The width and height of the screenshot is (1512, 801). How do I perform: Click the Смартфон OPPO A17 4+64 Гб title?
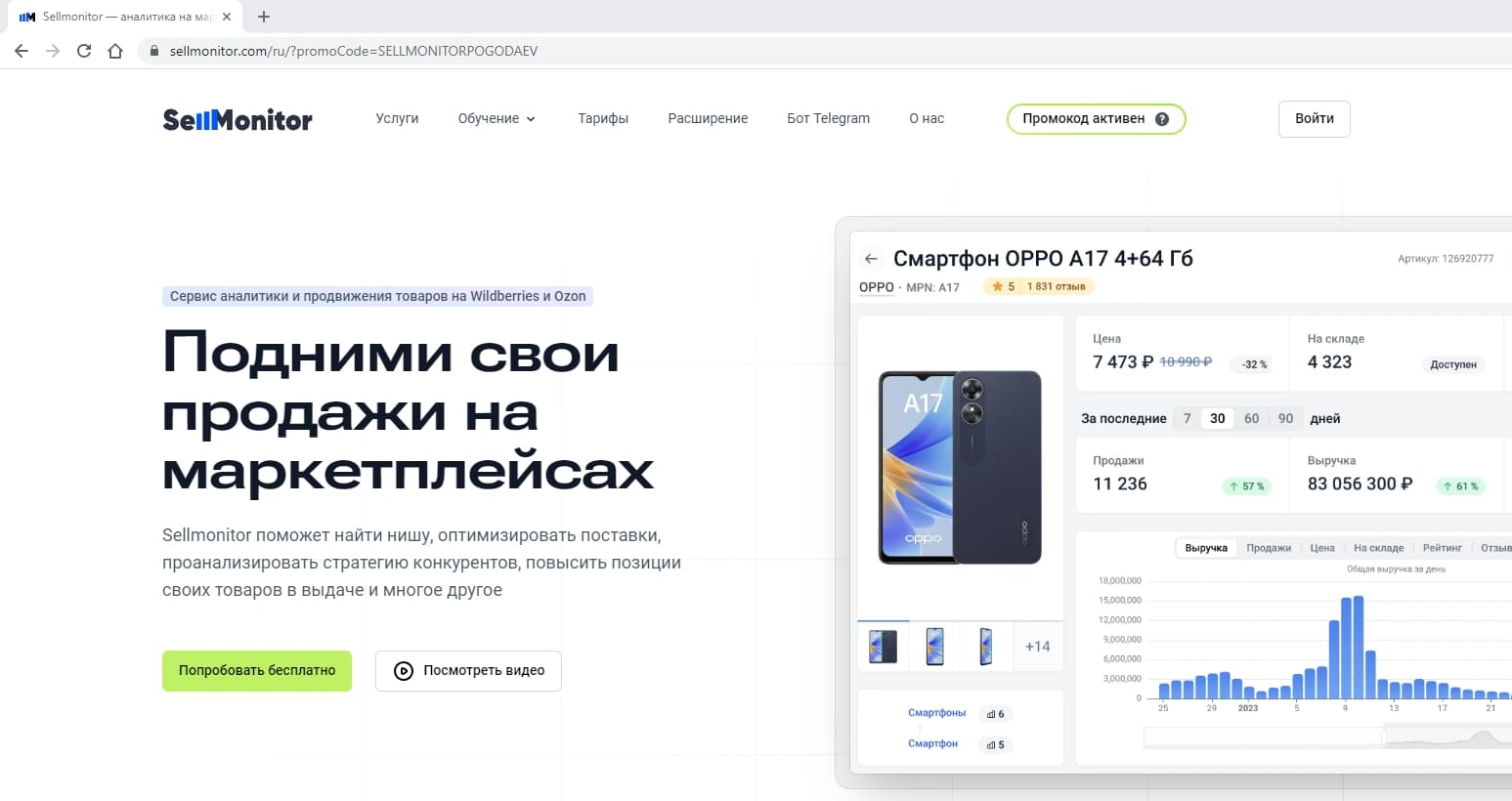[x=1043, y=259]
